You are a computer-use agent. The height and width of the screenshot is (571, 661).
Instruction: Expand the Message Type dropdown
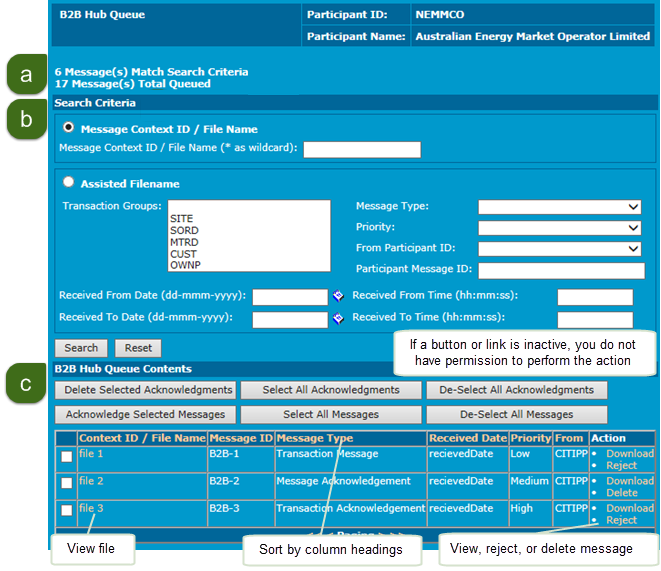point(559,207)
